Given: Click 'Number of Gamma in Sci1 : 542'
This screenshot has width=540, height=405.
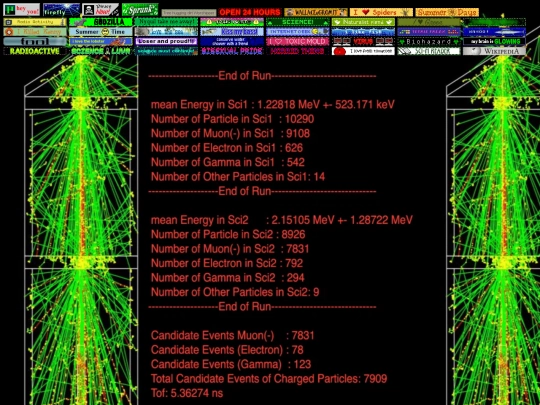Looking at the screenshot, I should [228, 163].
